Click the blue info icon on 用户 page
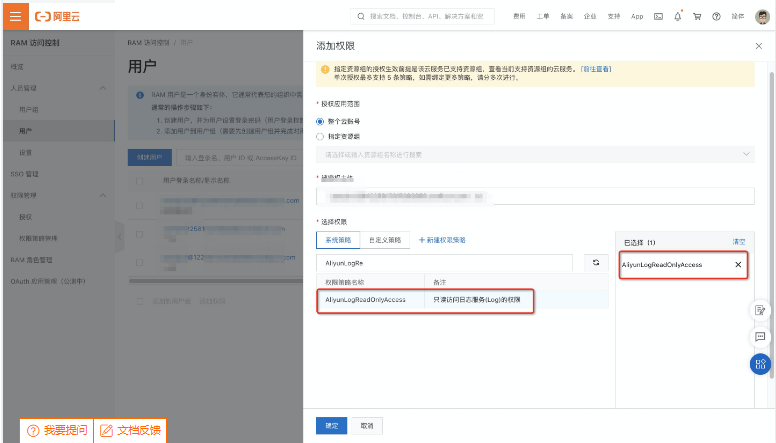776x443 pixels. [x=140, y=95]
